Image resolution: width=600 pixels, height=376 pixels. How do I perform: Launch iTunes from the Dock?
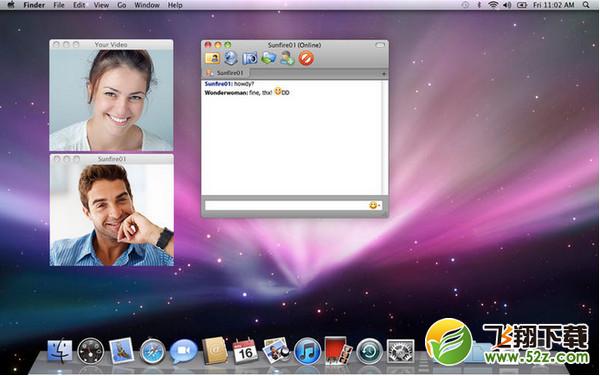pyautogui.click(x=307, y=351)
